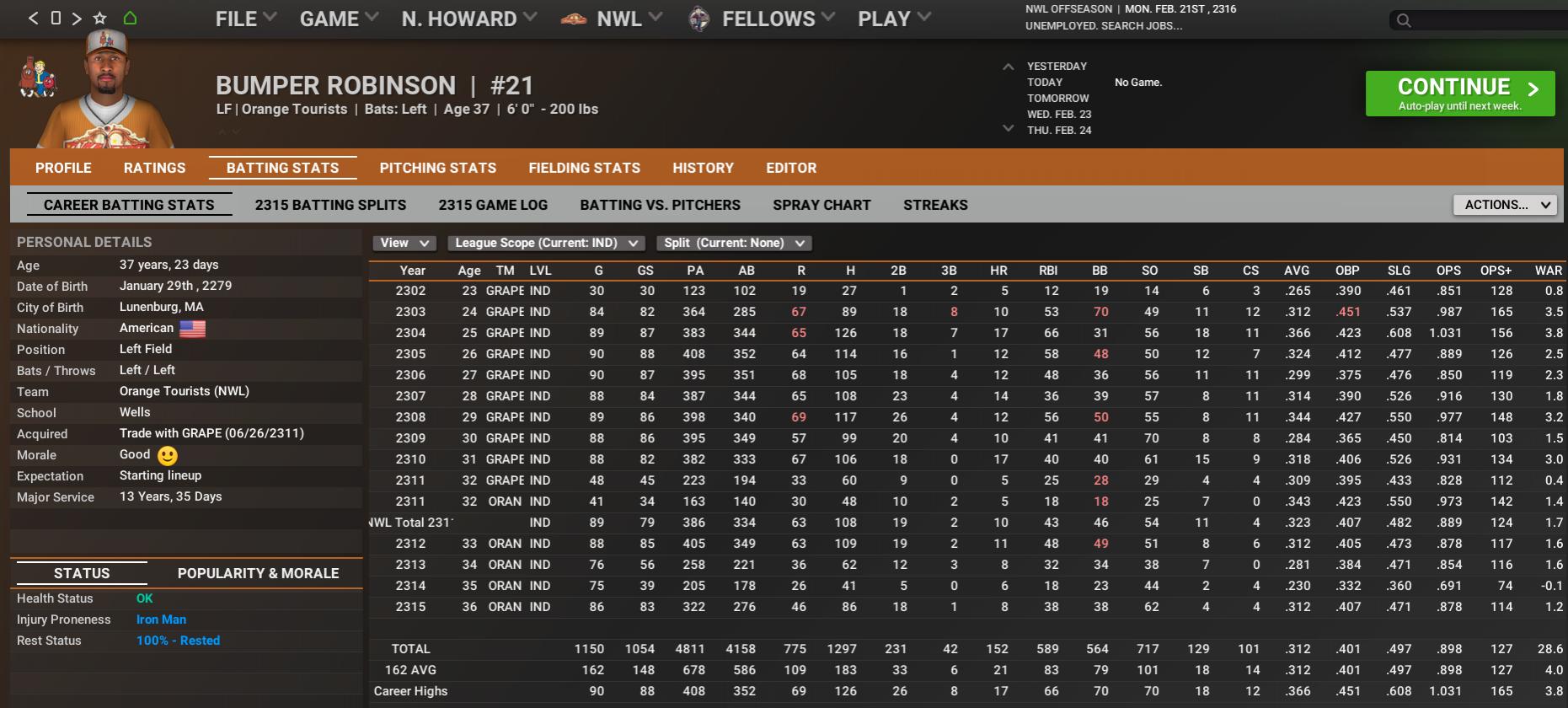Click the rectangle icon beside back arrow
Viewport: 1568px width, 708px height.
56,18
